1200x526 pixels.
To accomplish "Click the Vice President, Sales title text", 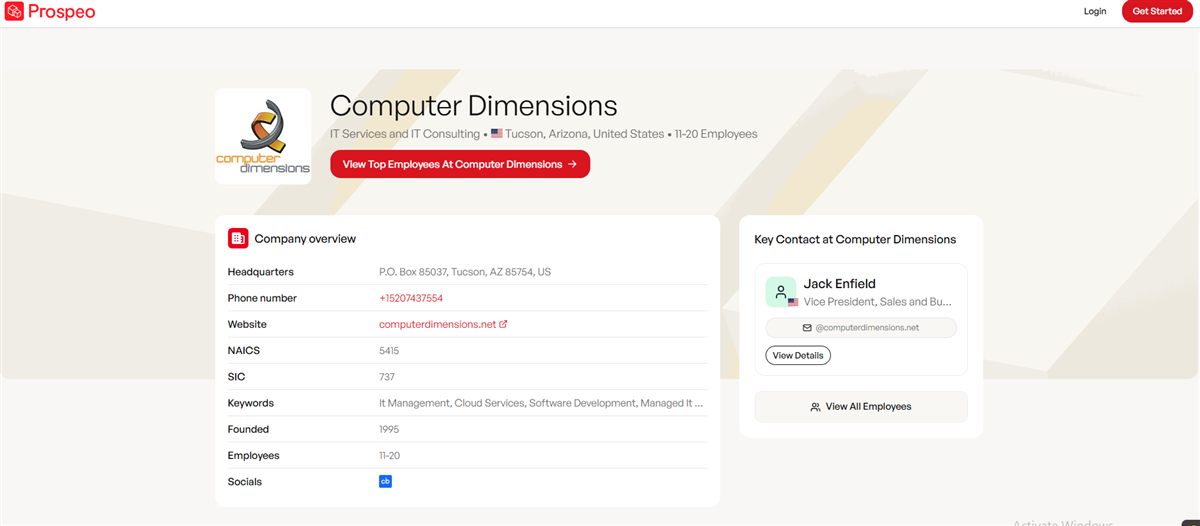I will [878, 301].
